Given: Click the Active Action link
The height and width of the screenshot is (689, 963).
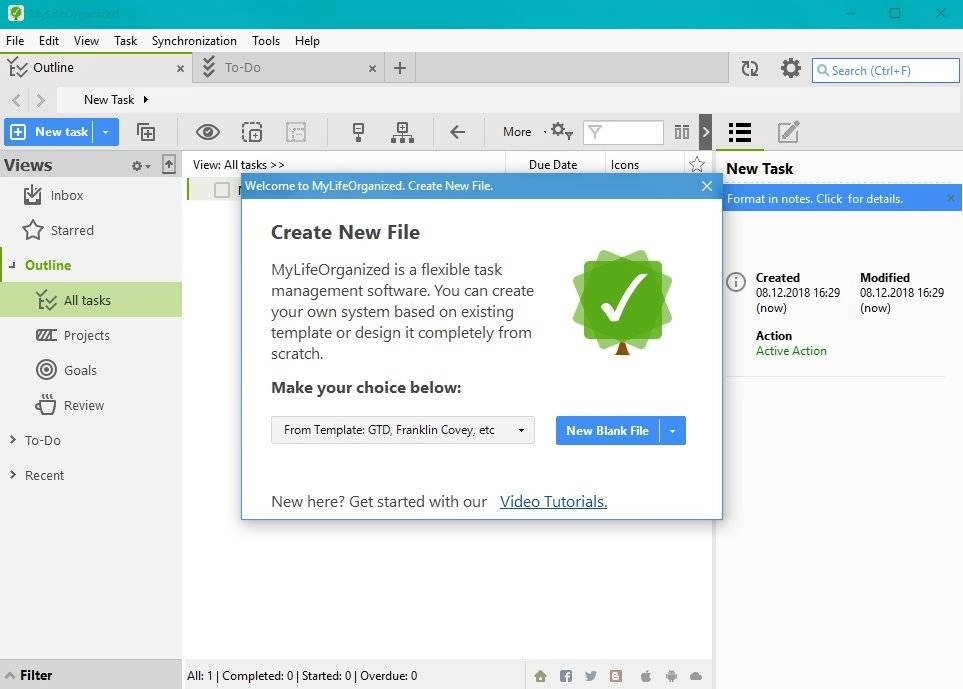Looking at the screenshot, I should point(791,351).
